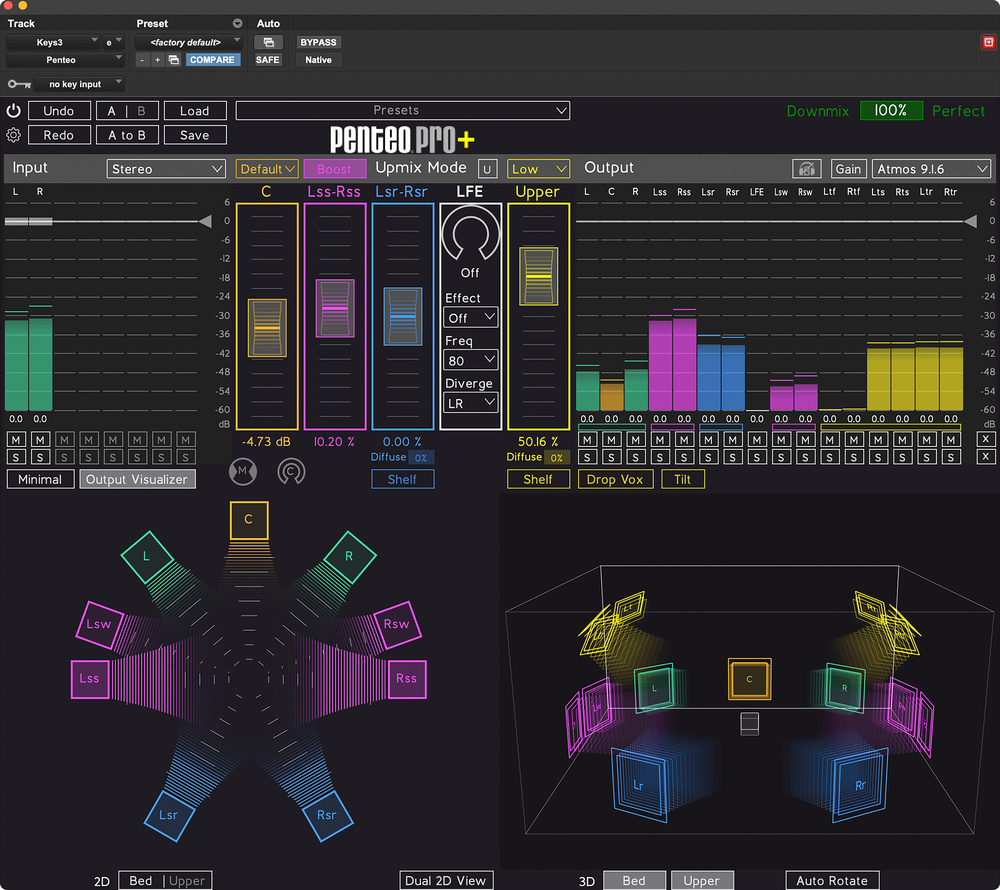Switch to the Output Visualizer view
1000x890 pixels.
click(137, 479)
